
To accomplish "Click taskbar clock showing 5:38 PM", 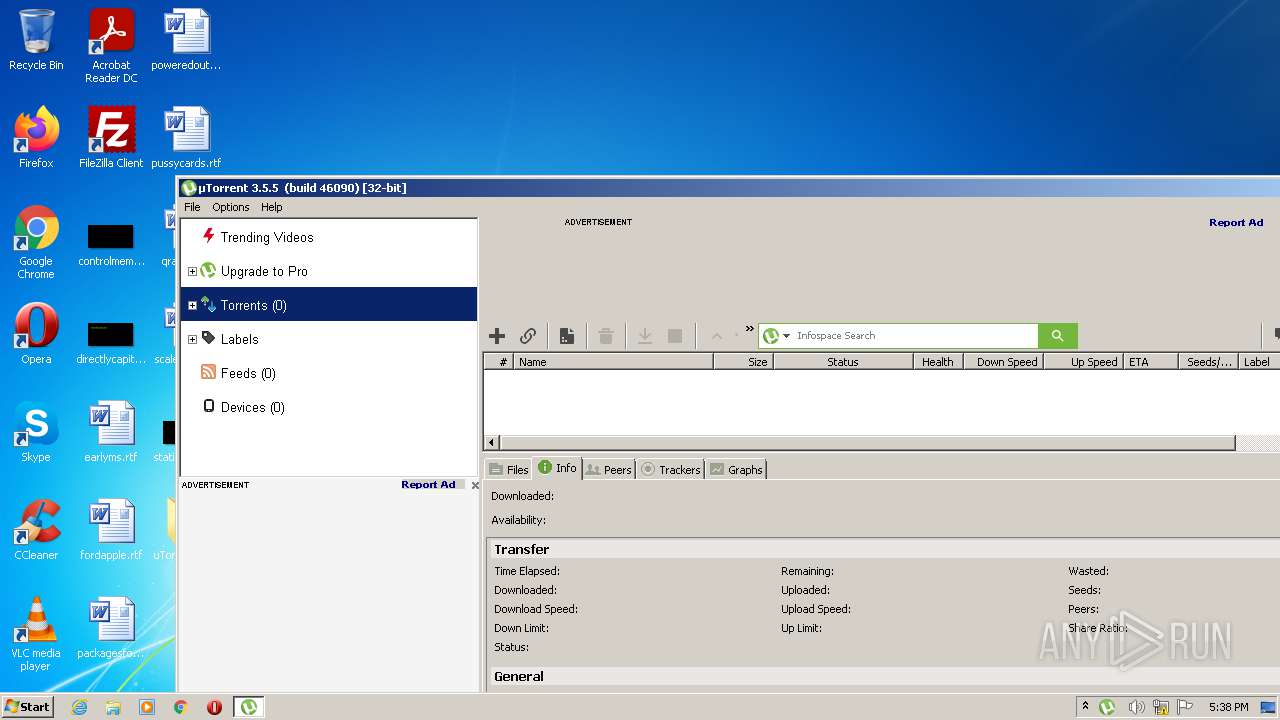I will pos(1228,707).
